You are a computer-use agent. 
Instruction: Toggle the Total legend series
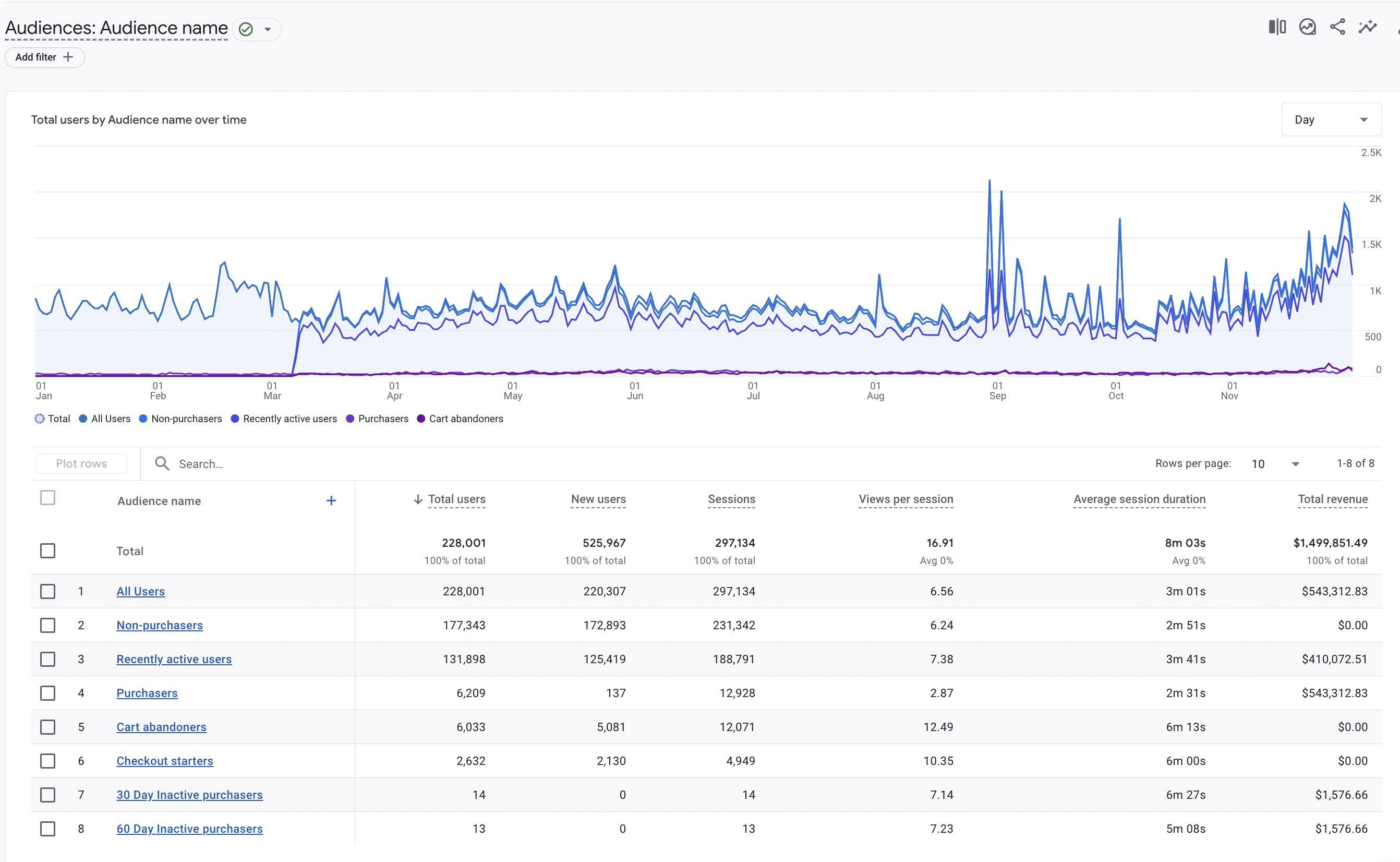52,418
